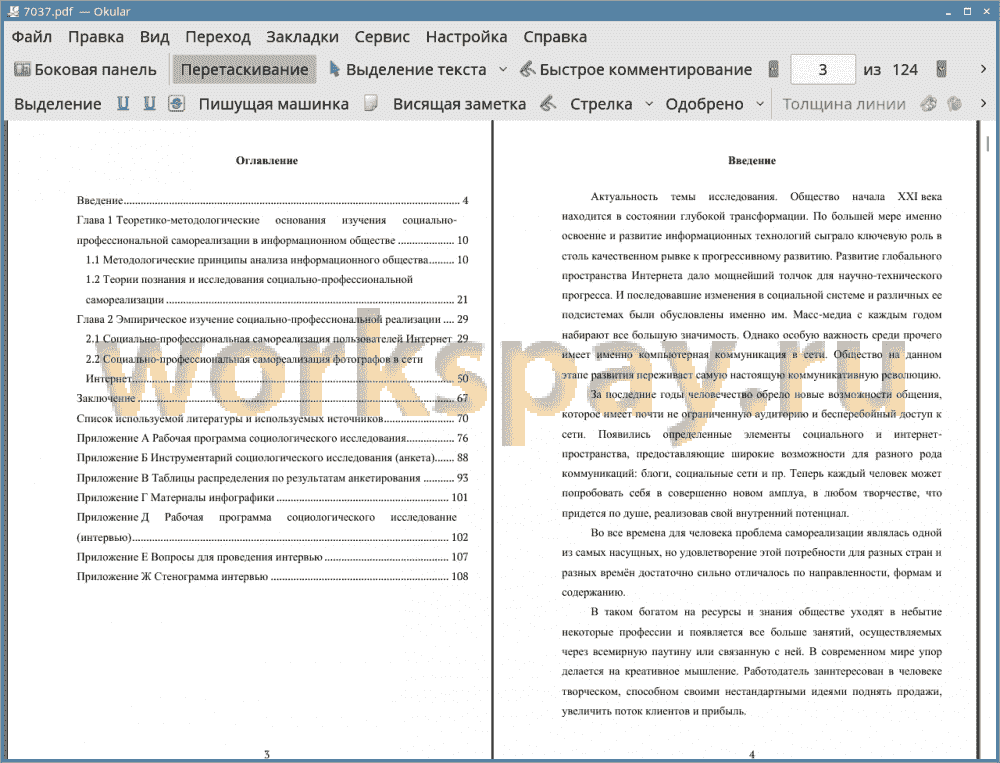Open the Настройка menu

click(466, 37)
